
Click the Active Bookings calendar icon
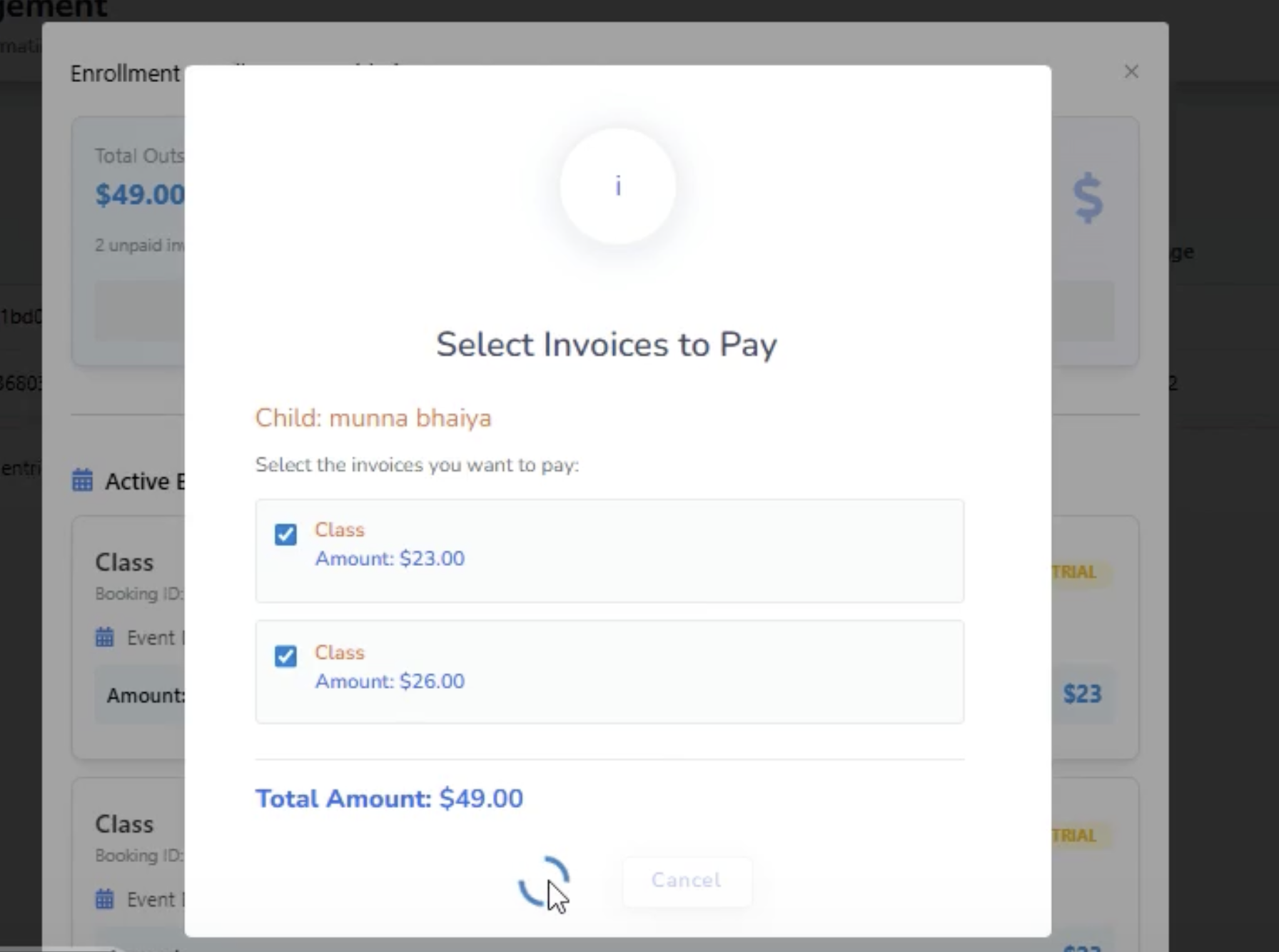point(83,480)
